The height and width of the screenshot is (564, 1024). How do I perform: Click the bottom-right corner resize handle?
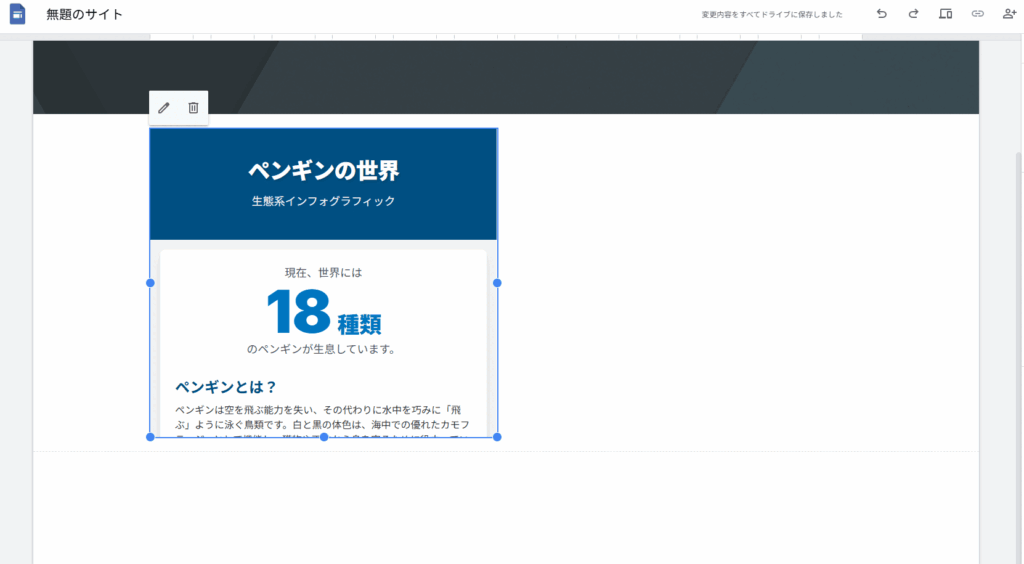(x=497, y=437)
